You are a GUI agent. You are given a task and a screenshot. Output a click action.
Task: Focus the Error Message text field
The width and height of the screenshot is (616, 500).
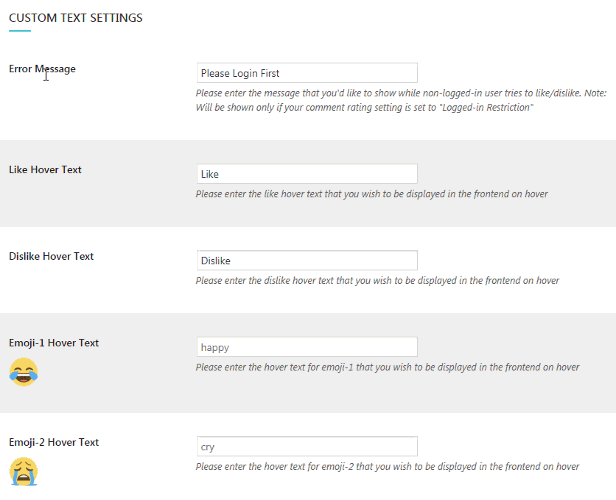(x=307, y=73)
